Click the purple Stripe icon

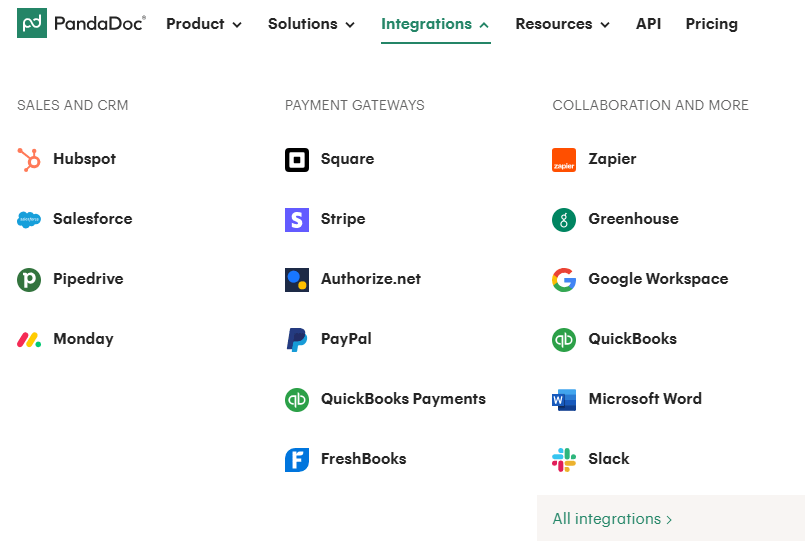pyautogui.click(x=297, y=219)
